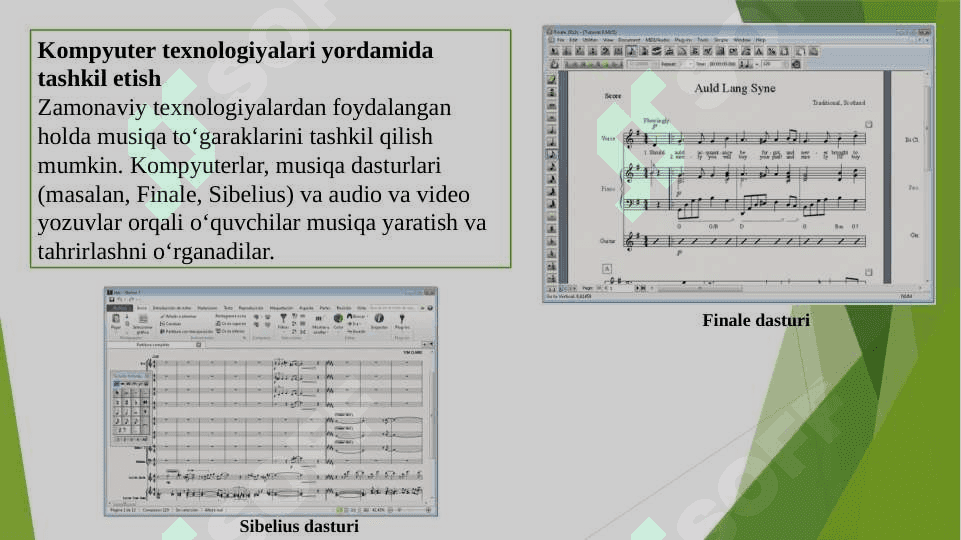Open the tempo note-value dropdown in Finale
The height and width of the screenshot is (540, 961).
(x=746, y=64)
